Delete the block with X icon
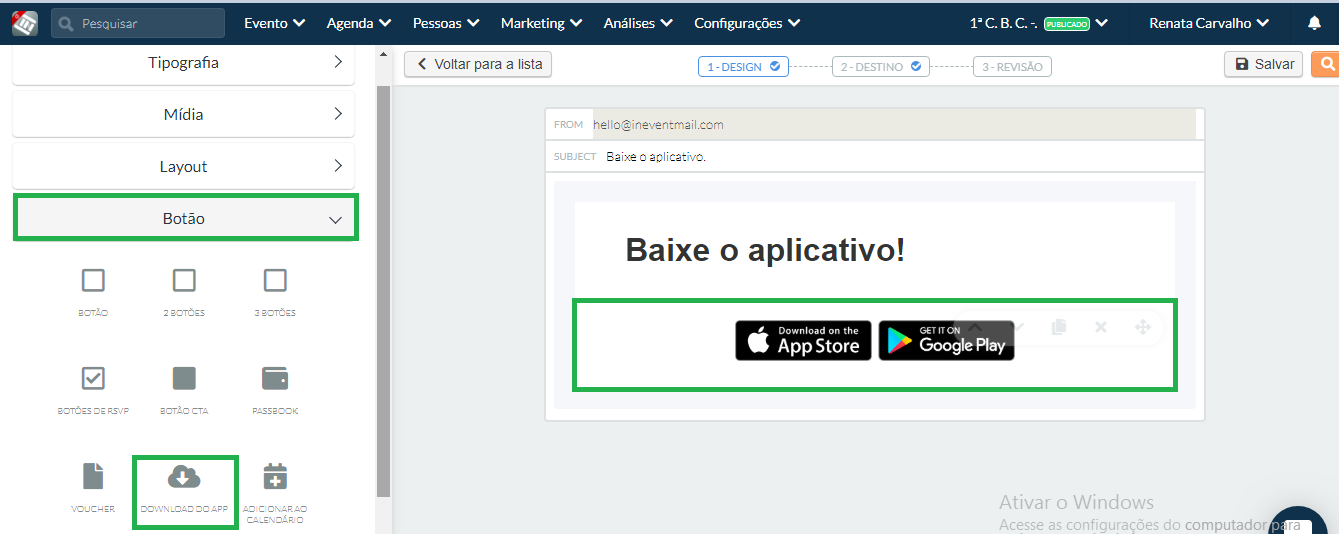This screenshot has width=1339, height=534. click(1101, 327)
